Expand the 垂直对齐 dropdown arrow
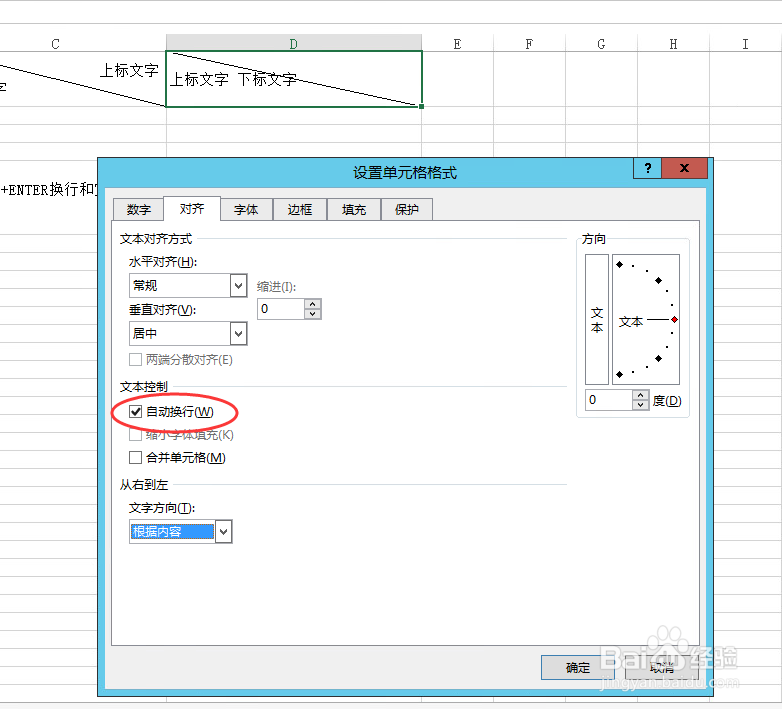The image size is (782, 709). coord(238,334)
